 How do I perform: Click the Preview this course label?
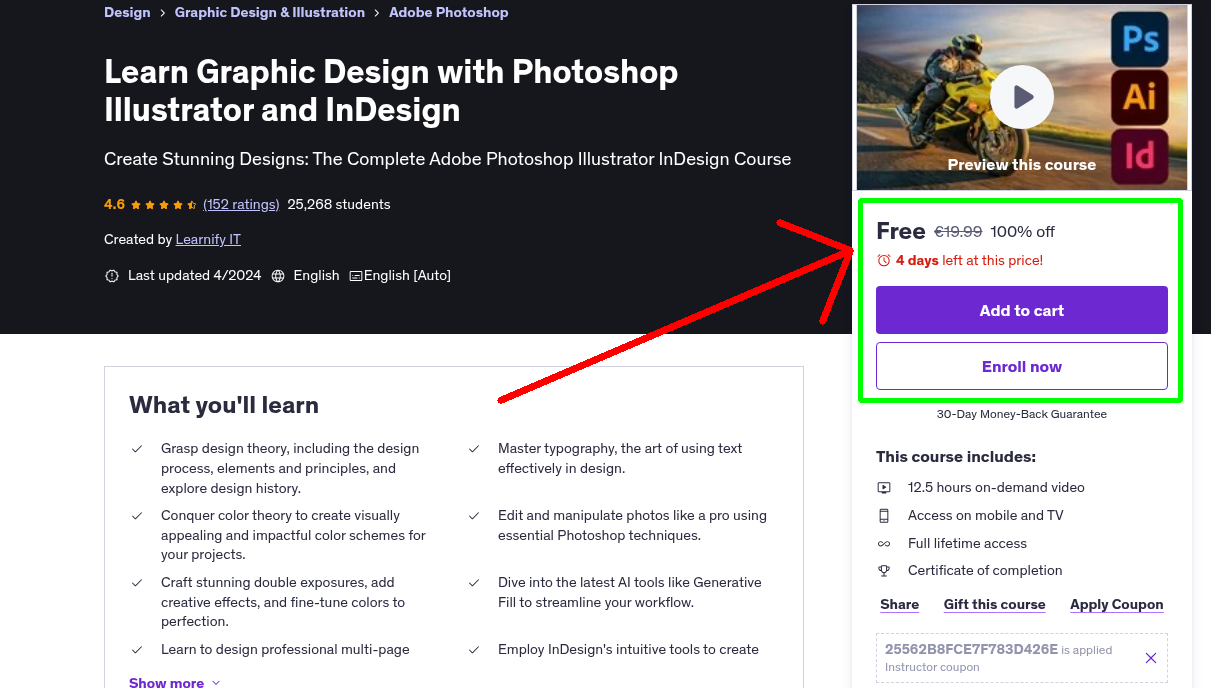click(x=1022, y=165)
